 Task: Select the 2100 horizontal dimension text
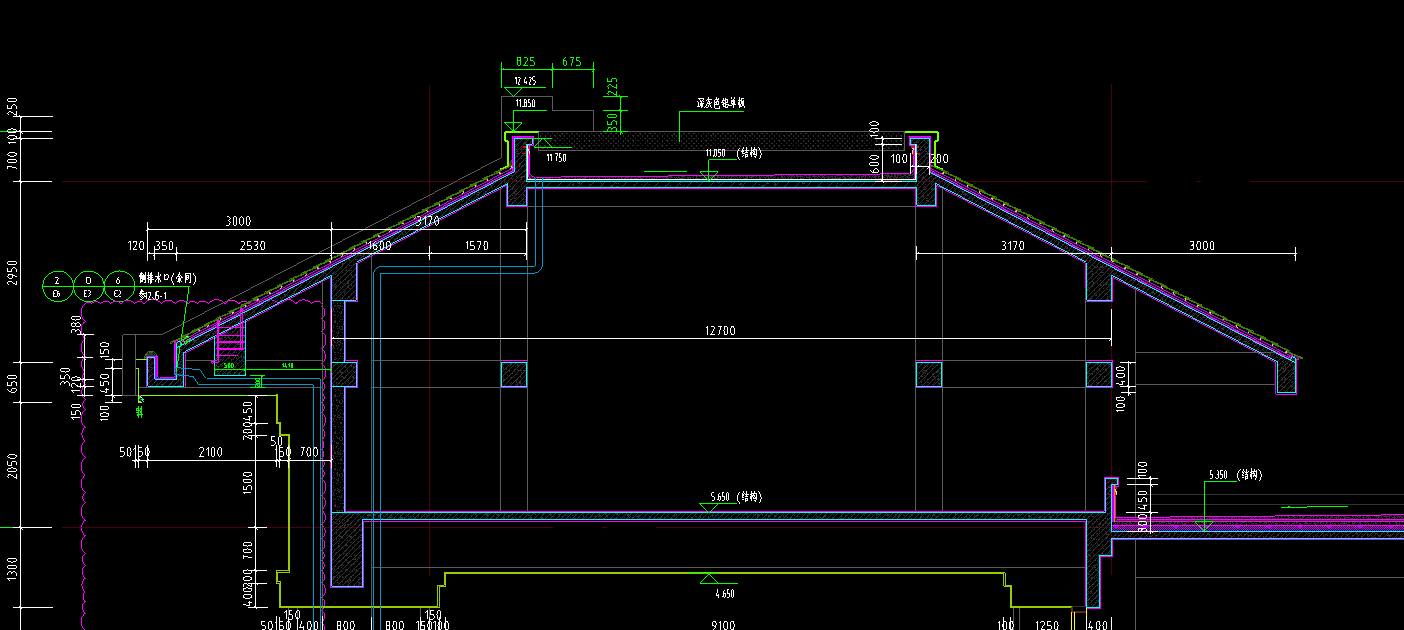click(x=210, y=453)
